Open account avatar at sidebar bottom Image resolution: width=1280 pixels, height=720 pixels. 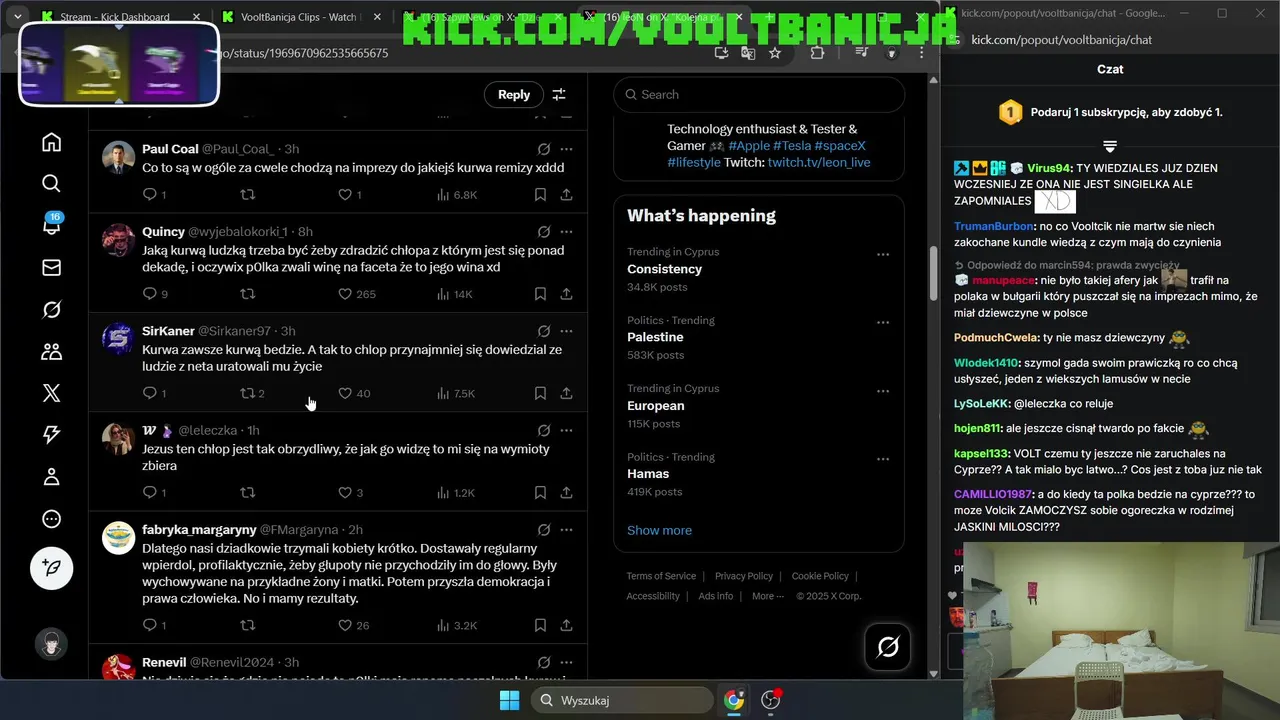coord(51,644)
